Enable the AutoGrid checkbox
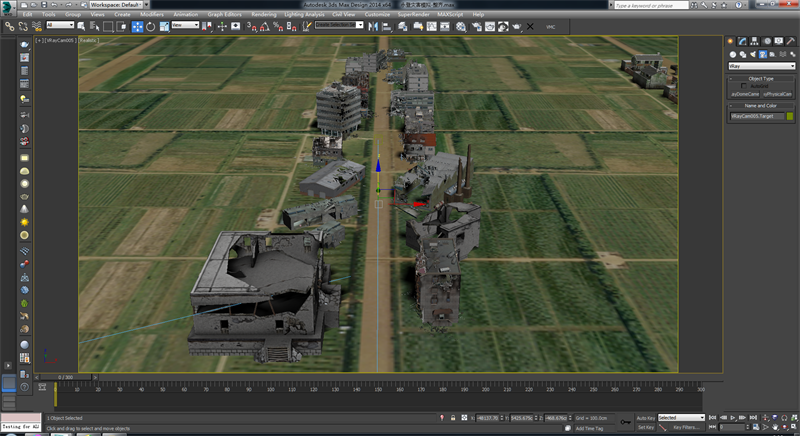 (743, 85)
